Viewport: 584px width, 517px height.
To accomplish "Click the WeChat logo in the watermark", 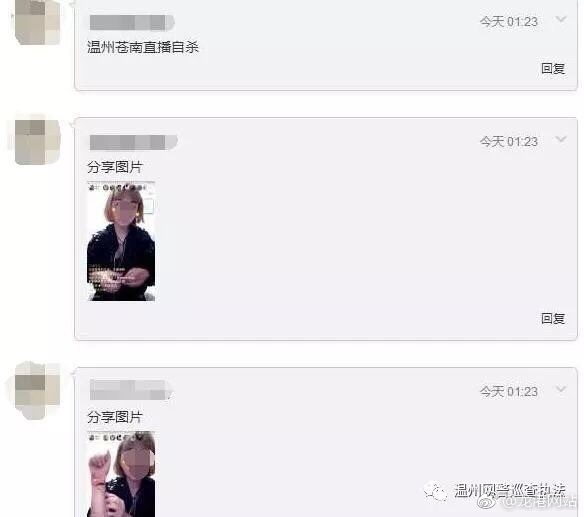I will (x=435, y=492).
